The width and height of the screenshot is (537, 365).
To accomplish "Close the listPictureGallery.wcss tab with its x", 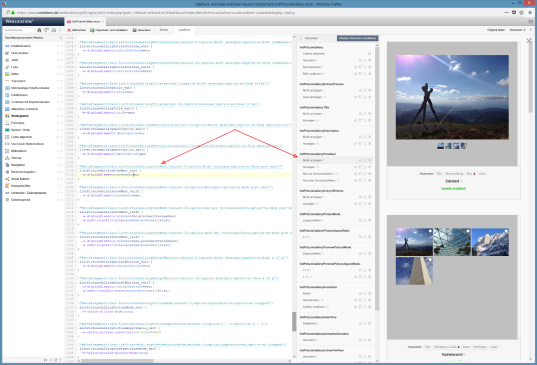I will pos(103,22).
